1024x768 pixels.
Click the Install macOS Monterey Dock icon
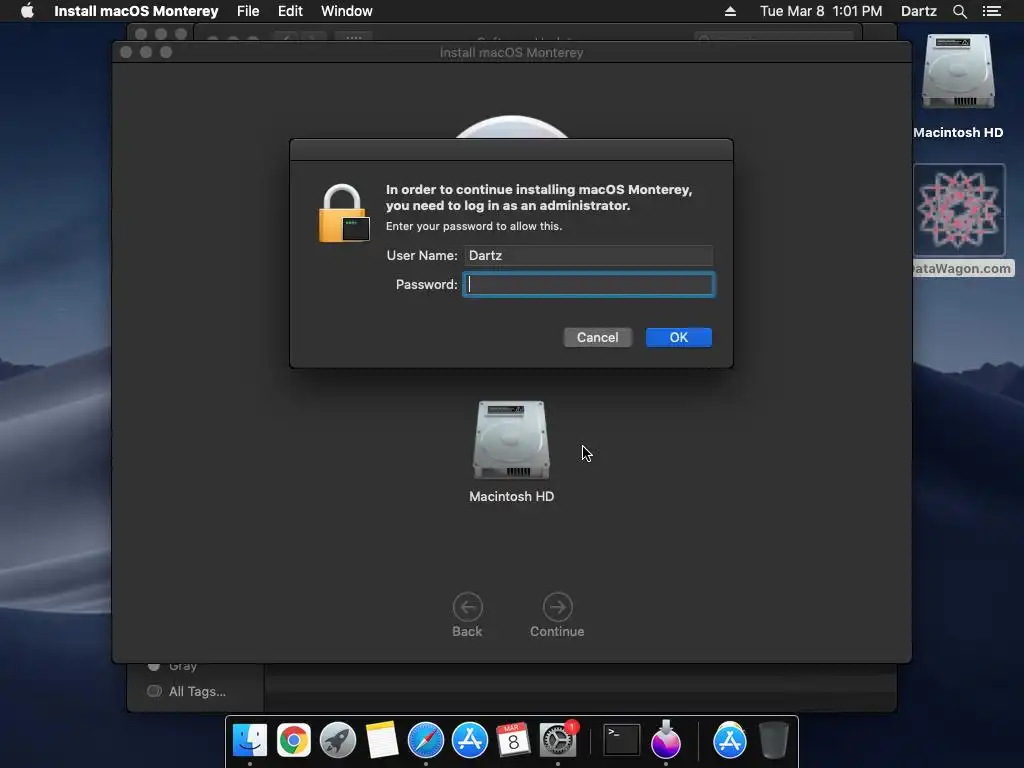[x=665, y=739]
